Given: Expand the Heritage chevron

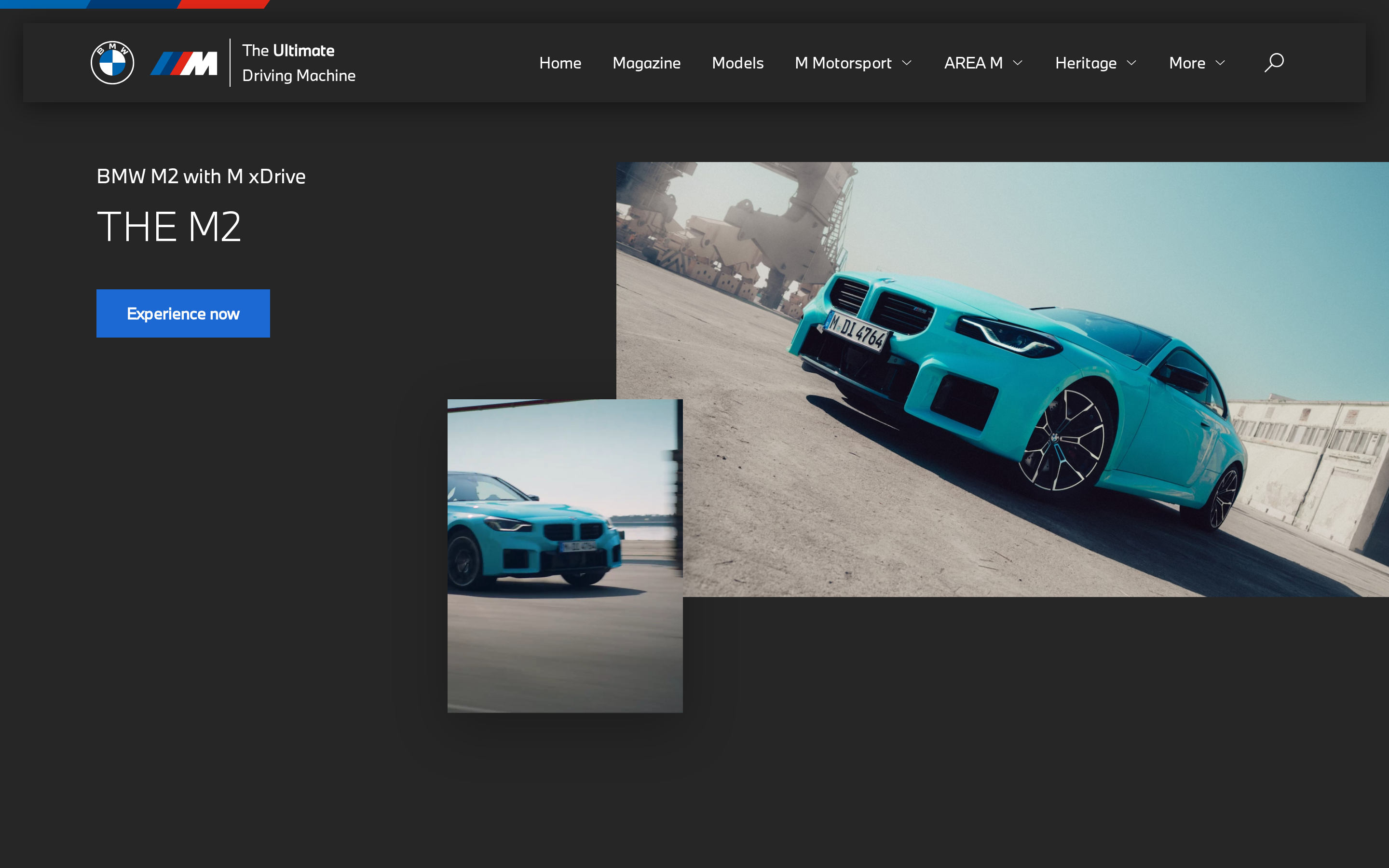Looking at the screenshot, I should [1131, 63].
